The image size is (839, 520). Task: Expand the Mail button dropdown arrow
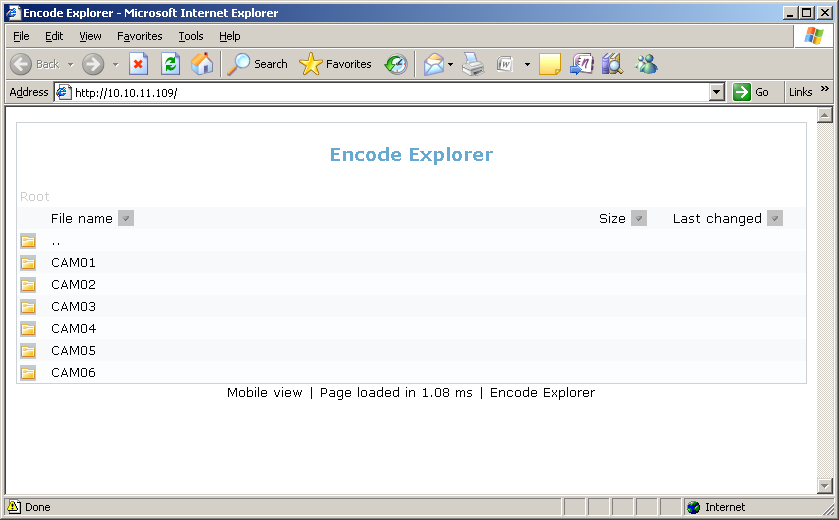(x=451, y=64)
